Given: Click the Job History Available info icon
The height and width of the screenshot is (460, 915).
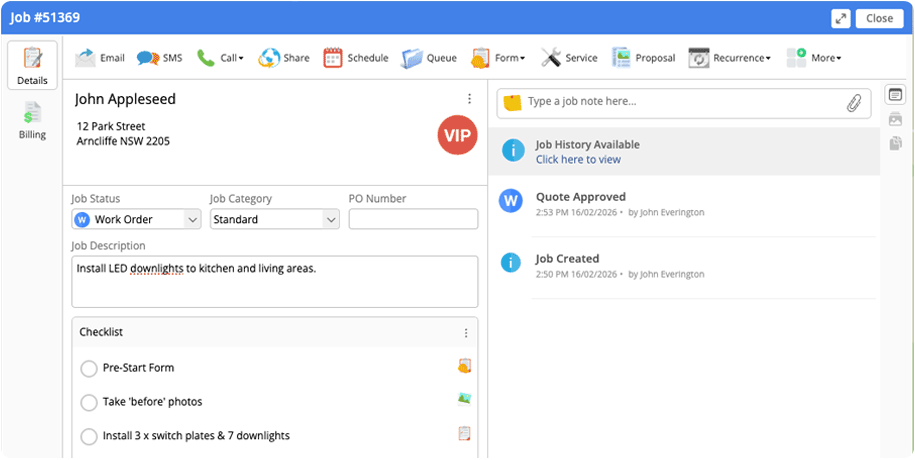Looking at the screenshot, I should coord(513,151).
